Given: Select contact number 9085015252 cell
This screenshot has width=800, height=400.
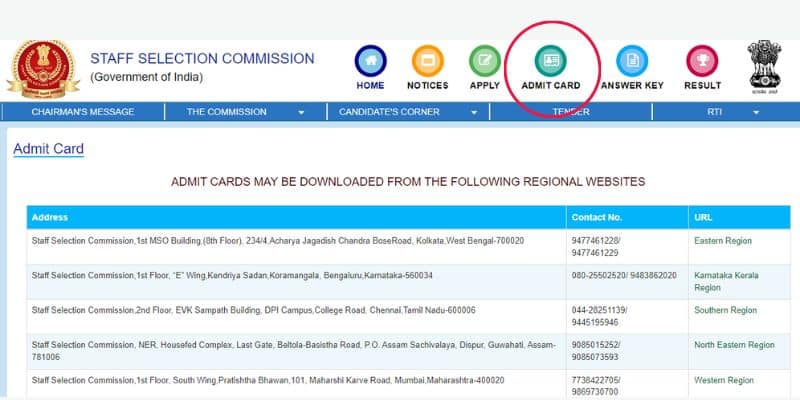Looking at the screenshot, I should coord(627,352).
